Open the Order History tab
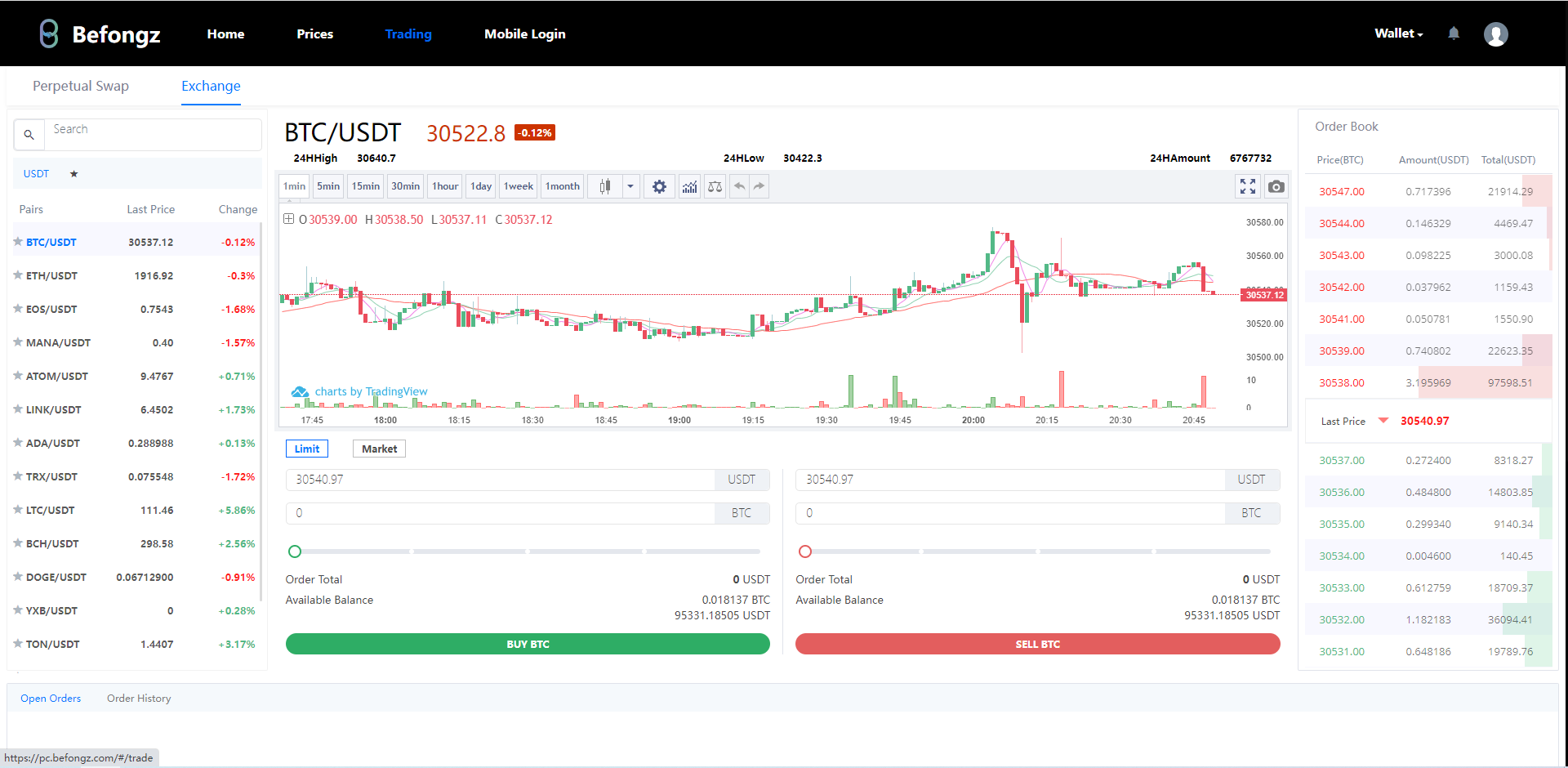1568x768 pixels. coord(139,699)
